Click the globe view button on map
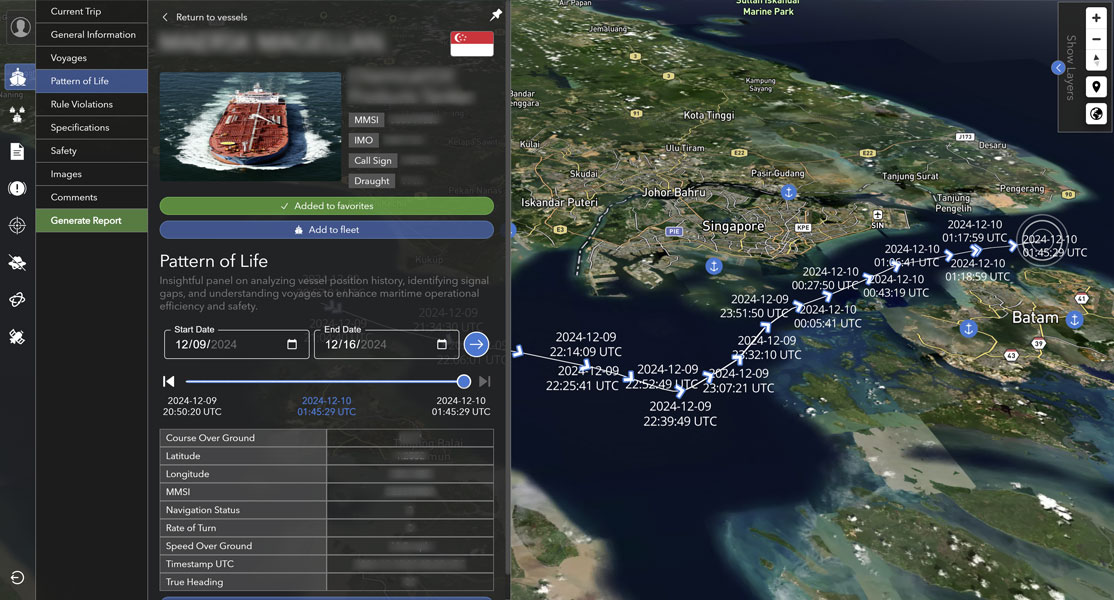 tap(1096, 114)
